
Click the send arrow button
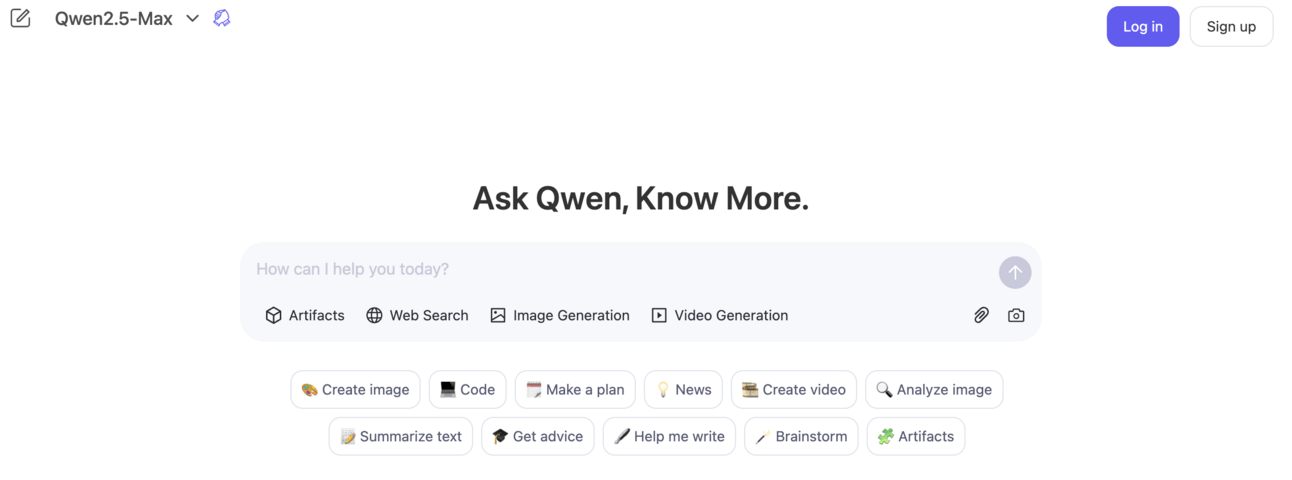tap(1015, 272)
